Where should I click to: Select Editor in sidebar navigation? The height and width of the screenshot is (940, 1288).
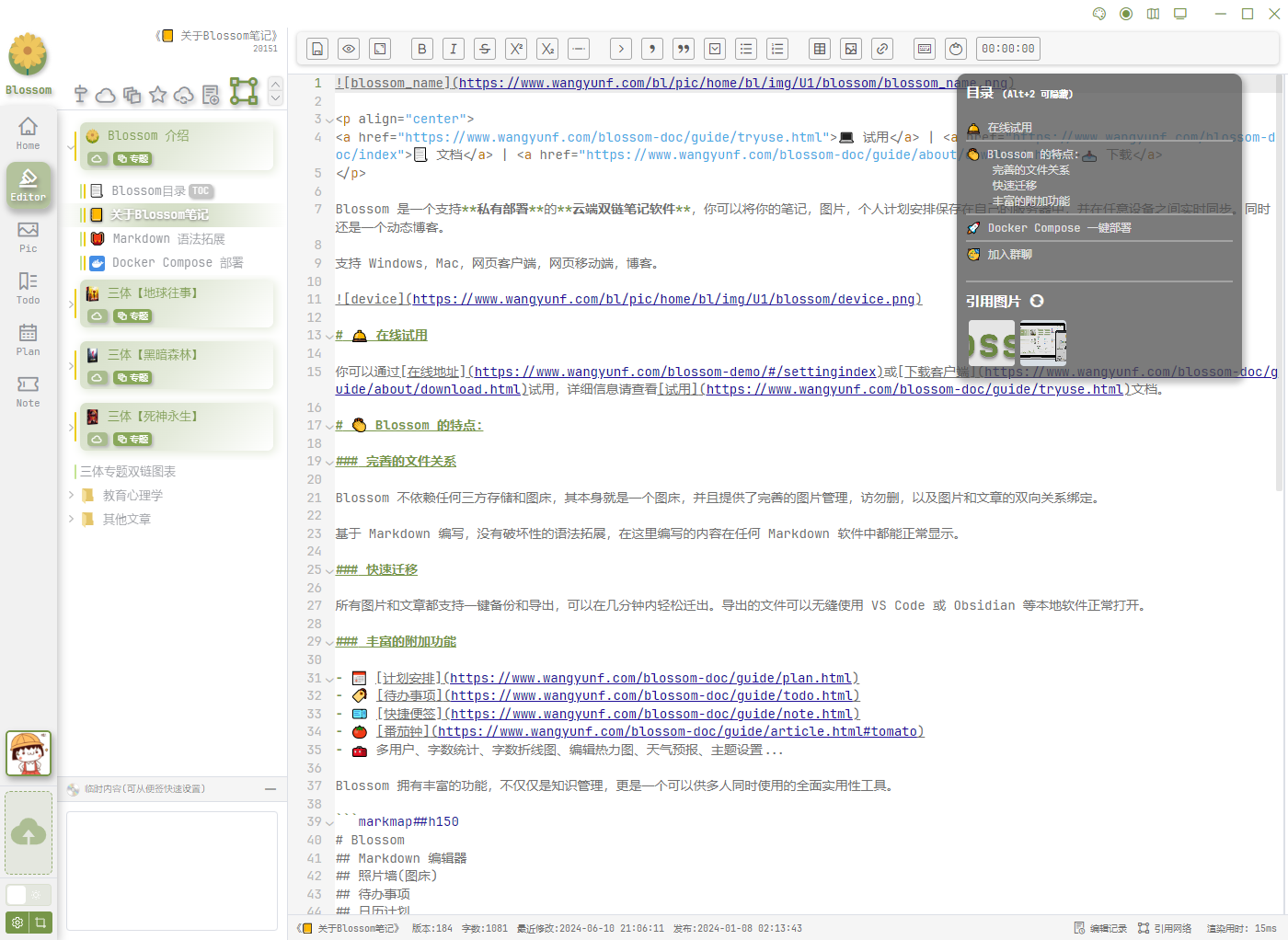point(29,184)
